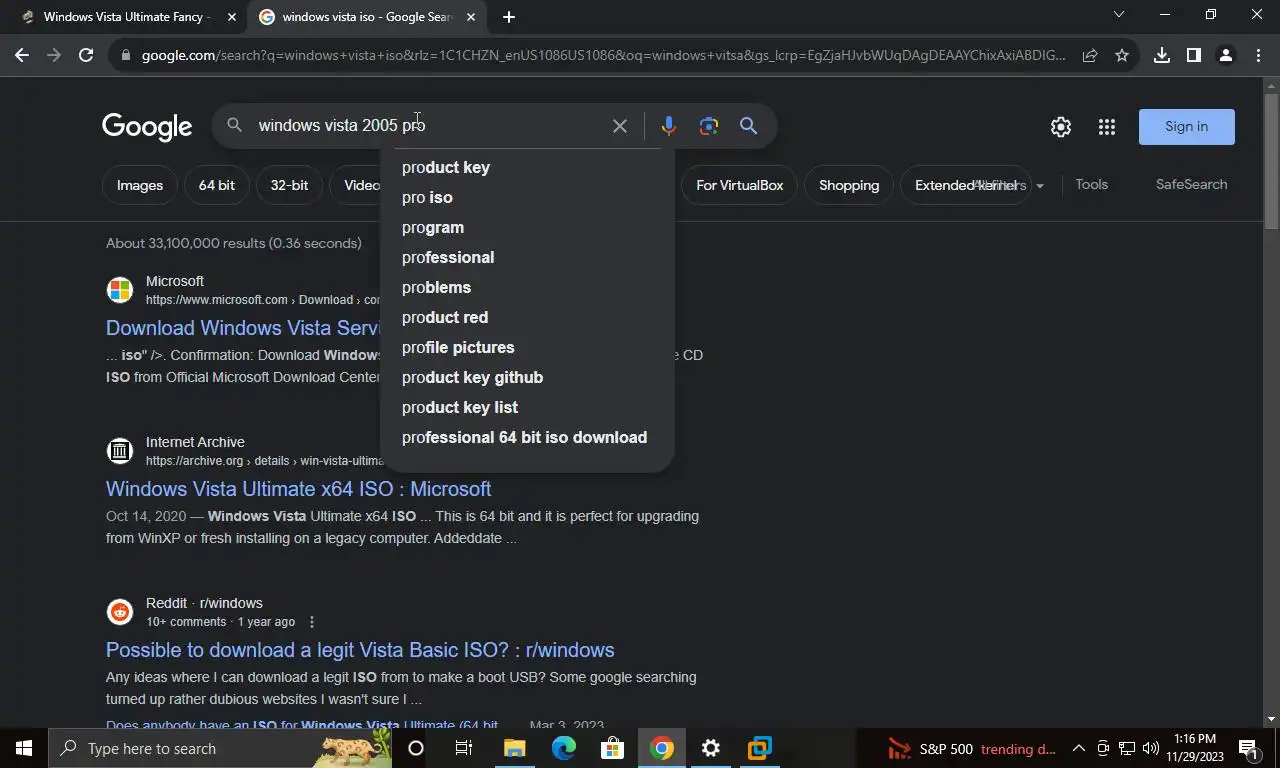Open the tab search chevron in the title bar
The width and height of the screenshot is (1280, 768).
pyautogui.click(x=1119, y=14)
